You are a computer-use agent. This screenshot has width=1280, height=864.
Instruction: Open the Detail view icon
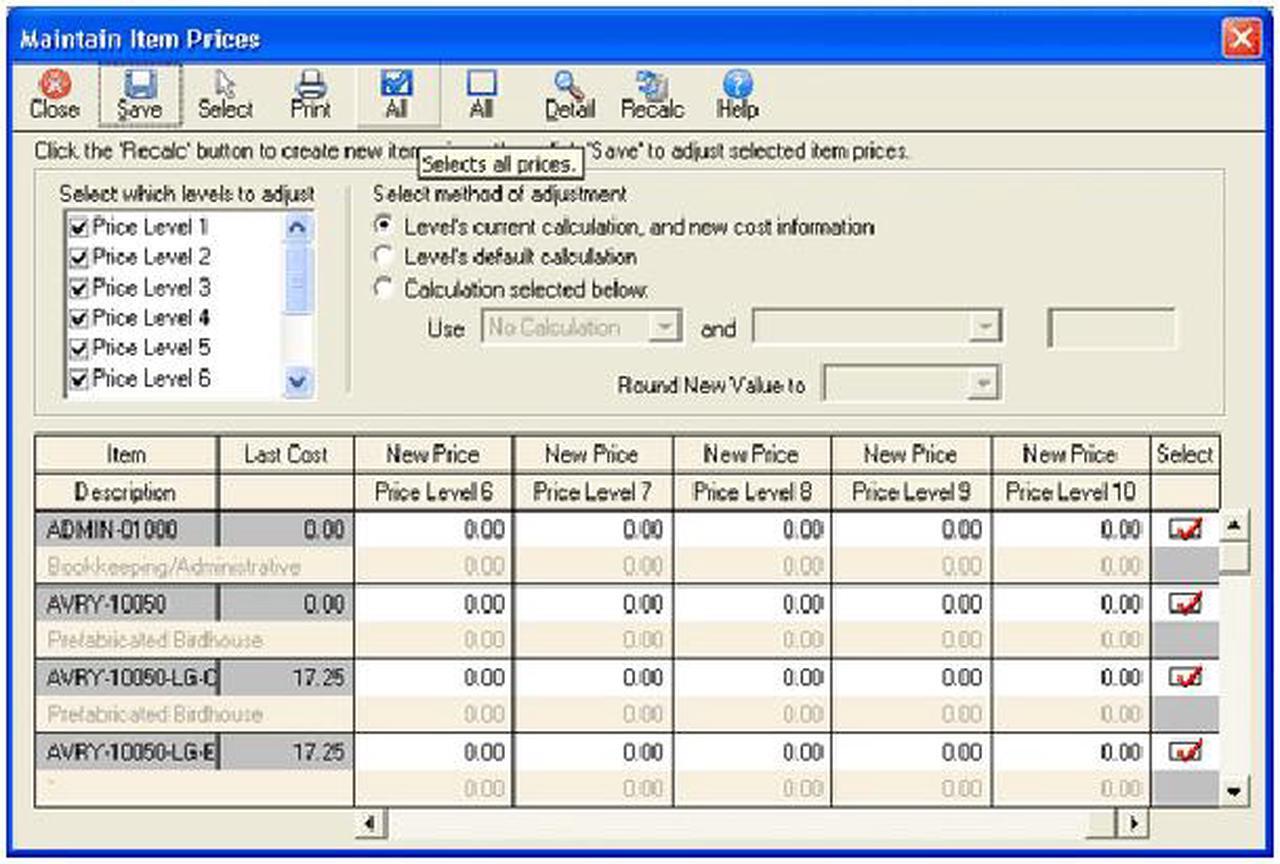(x=569, y=95)
